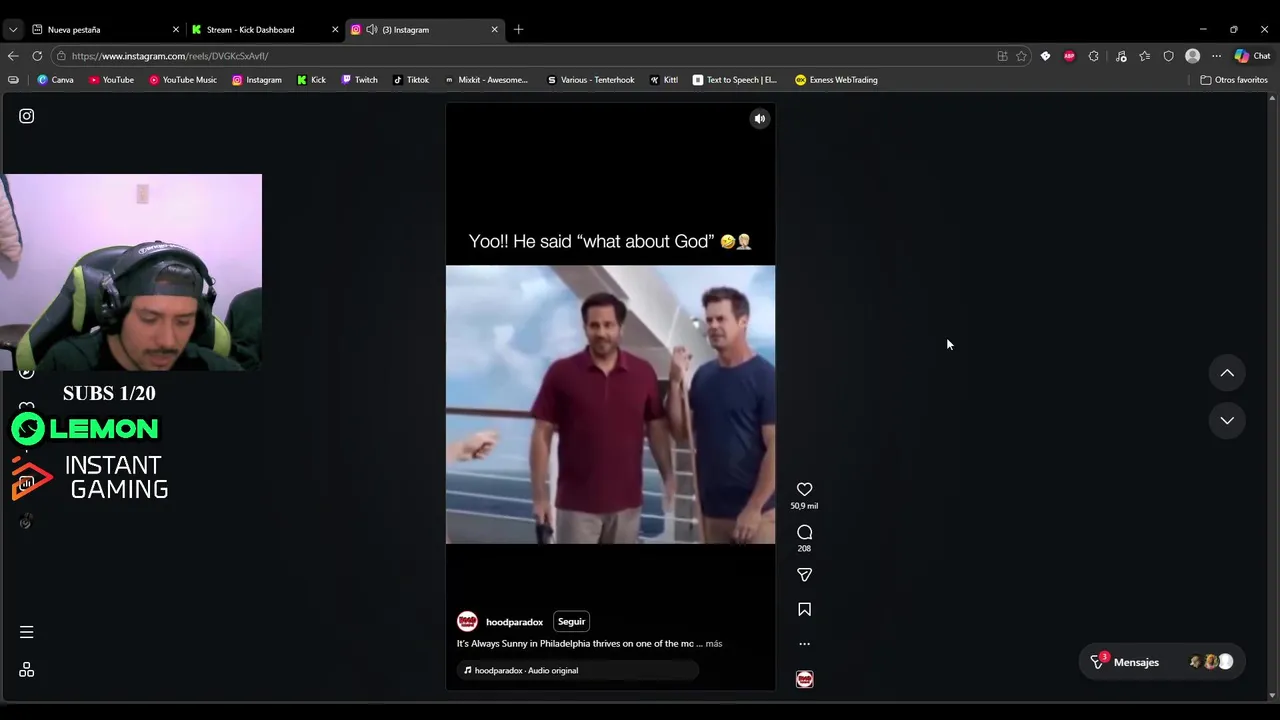
Task: Click the Instagram logo in the sidebar
Action: click(27, 116)
